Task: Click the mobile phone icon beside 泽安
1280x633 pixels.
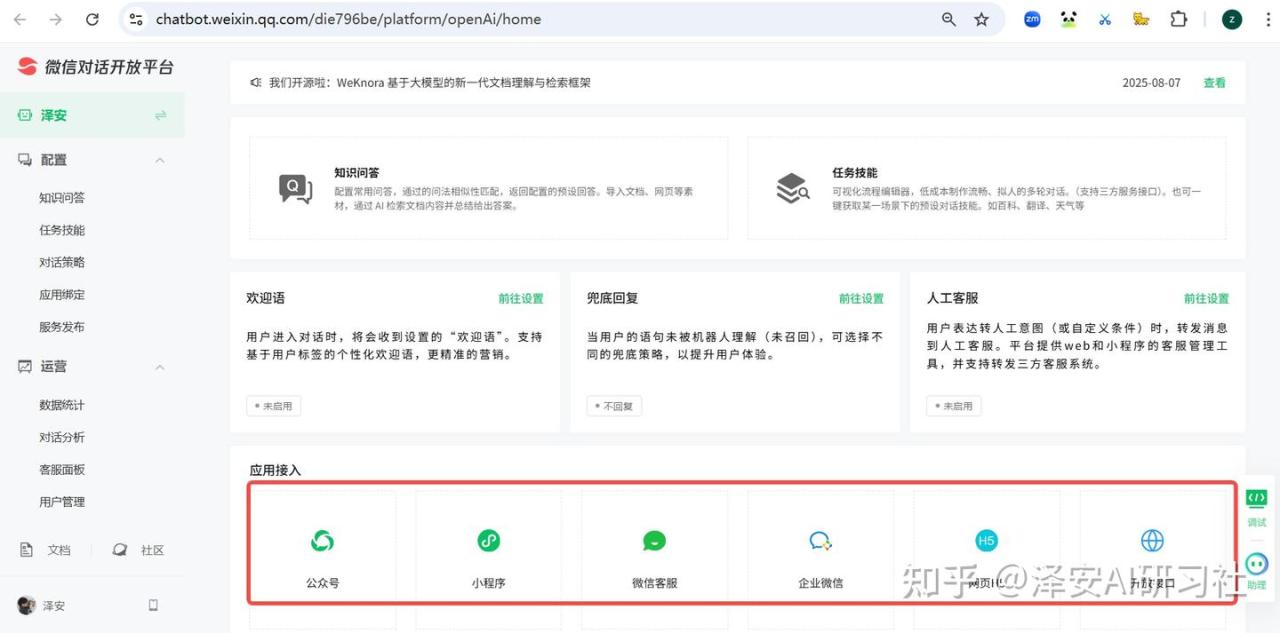Action: (x=153, y=605)
